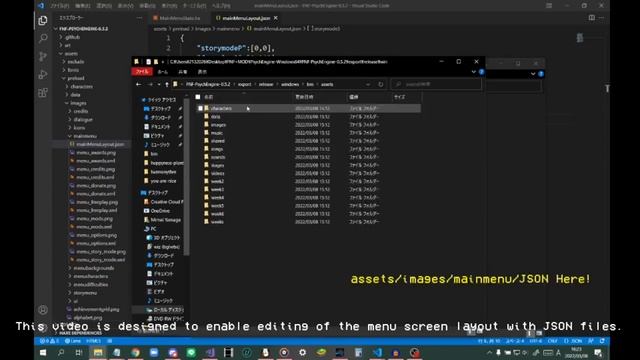Tick the checkbox on the characters folder row
640x360 pixels.
click(200, 108)
